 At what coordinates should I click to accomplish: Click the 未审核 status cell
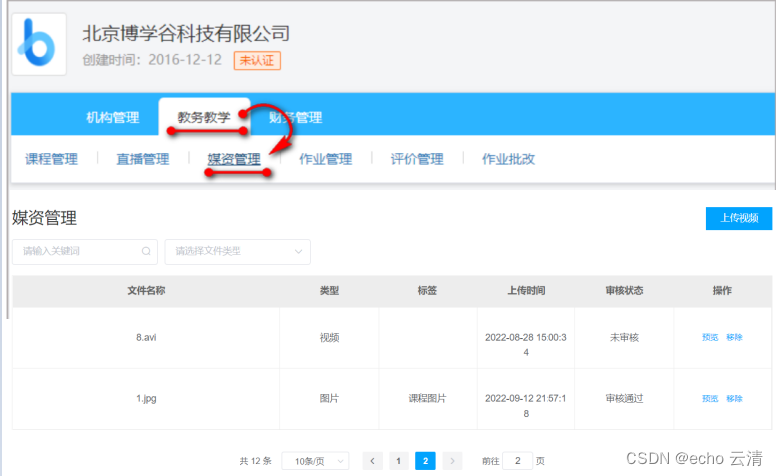click(x=624, y=338)
